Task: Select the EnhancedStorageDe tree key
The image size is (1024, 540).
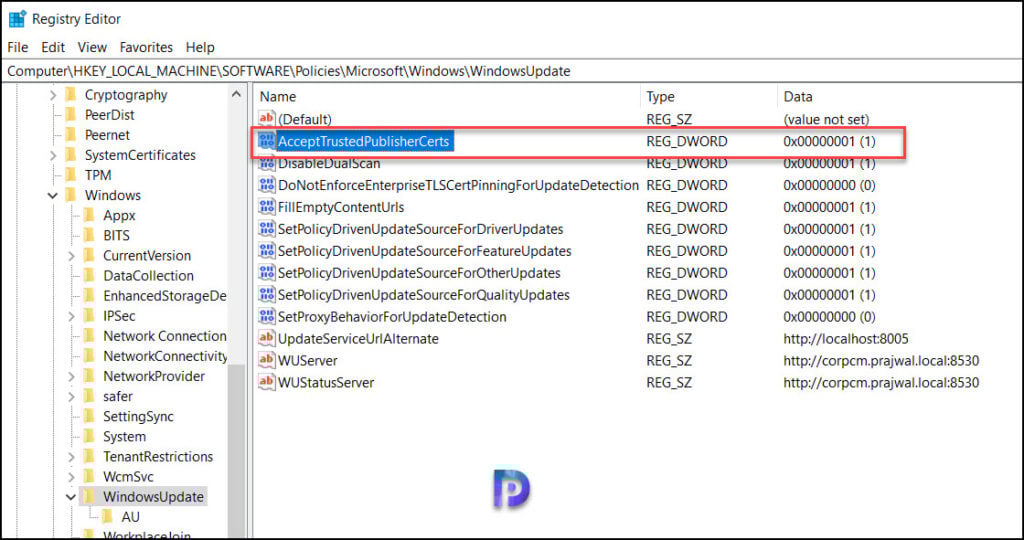Action: pos(165,296)
